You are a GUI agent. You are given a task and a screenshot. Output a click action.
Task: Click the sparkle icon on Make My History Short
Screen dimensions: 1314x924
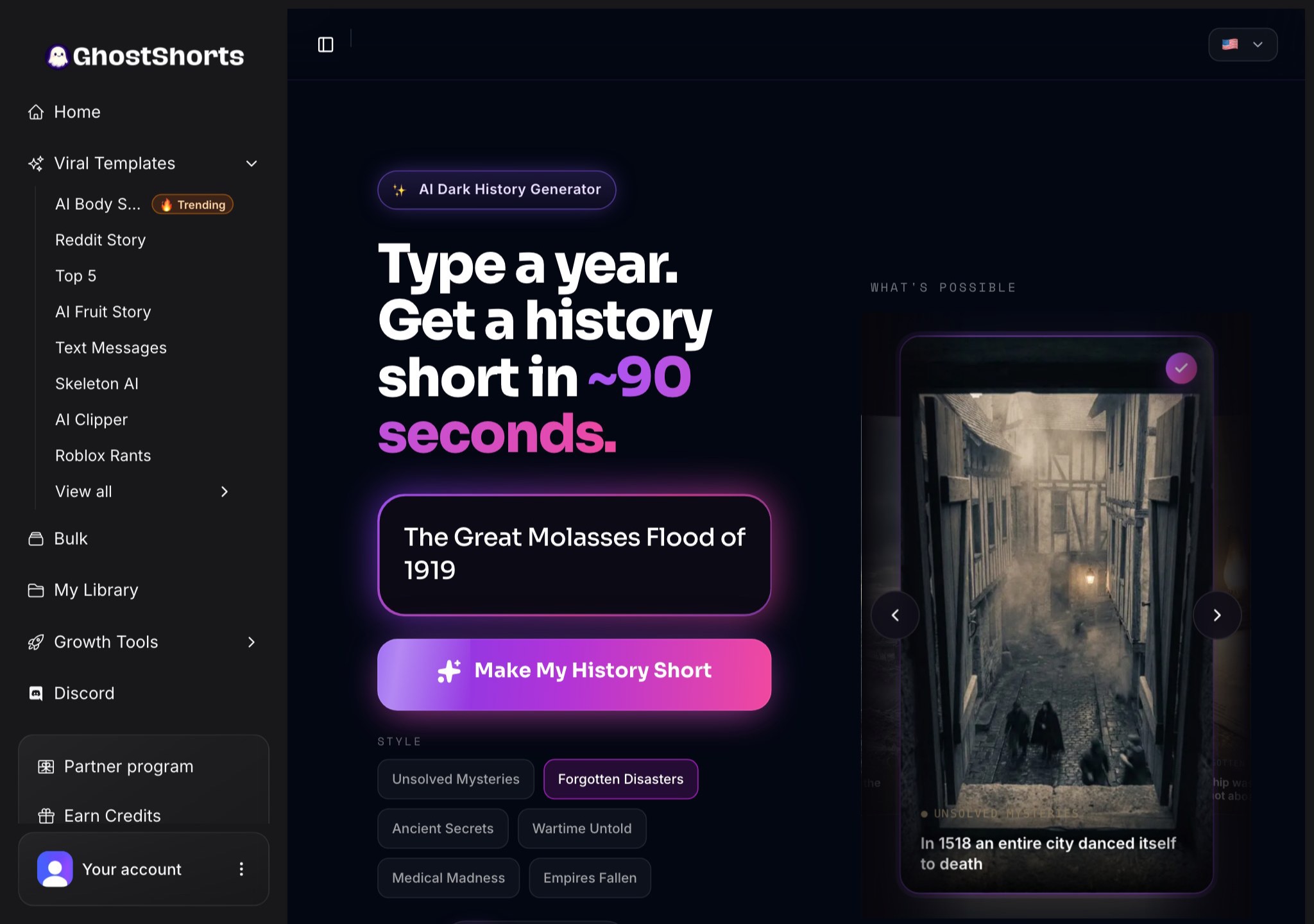pyautogui.click(x=449, y=671)
